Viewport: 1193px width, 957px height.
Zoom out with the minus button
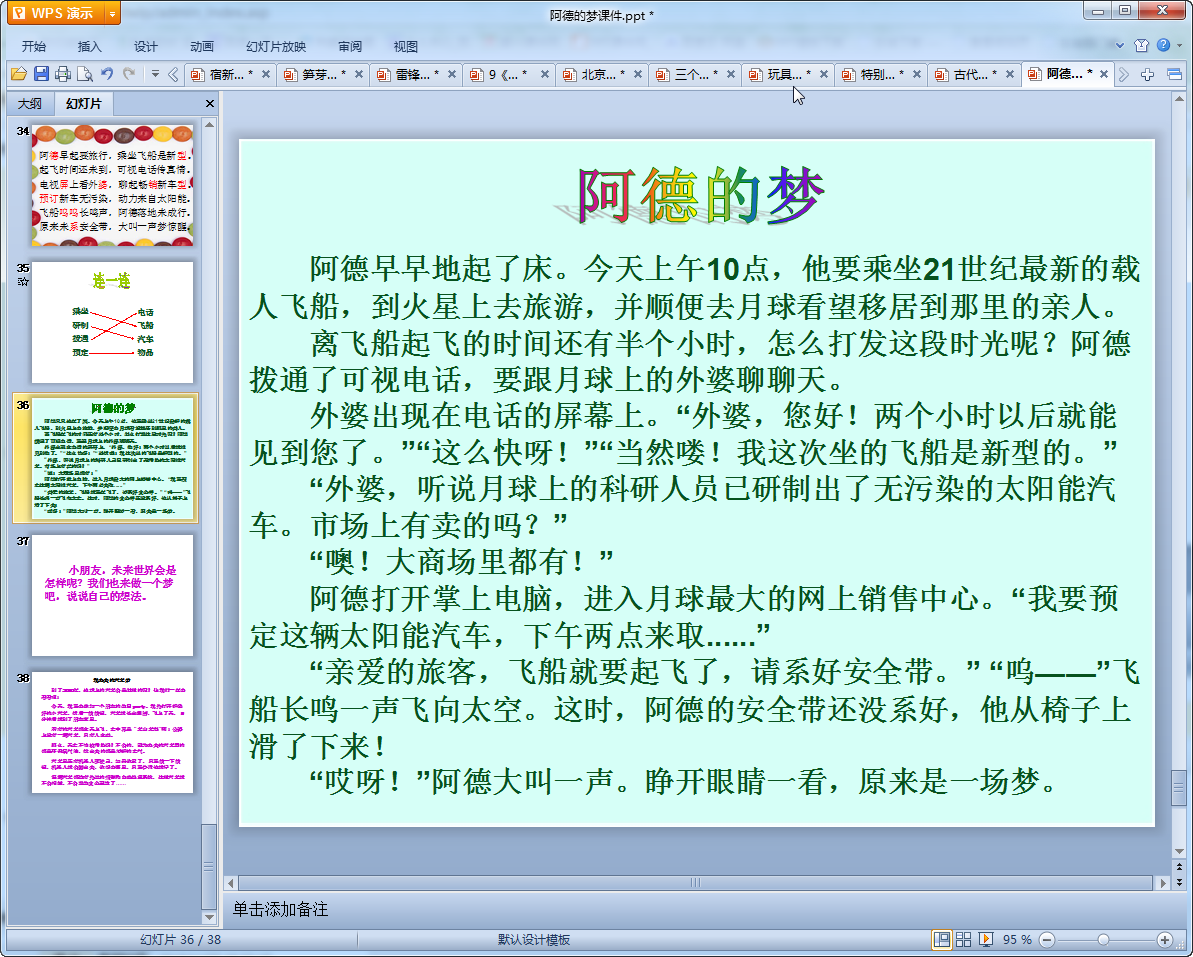tap(1047, 940)
